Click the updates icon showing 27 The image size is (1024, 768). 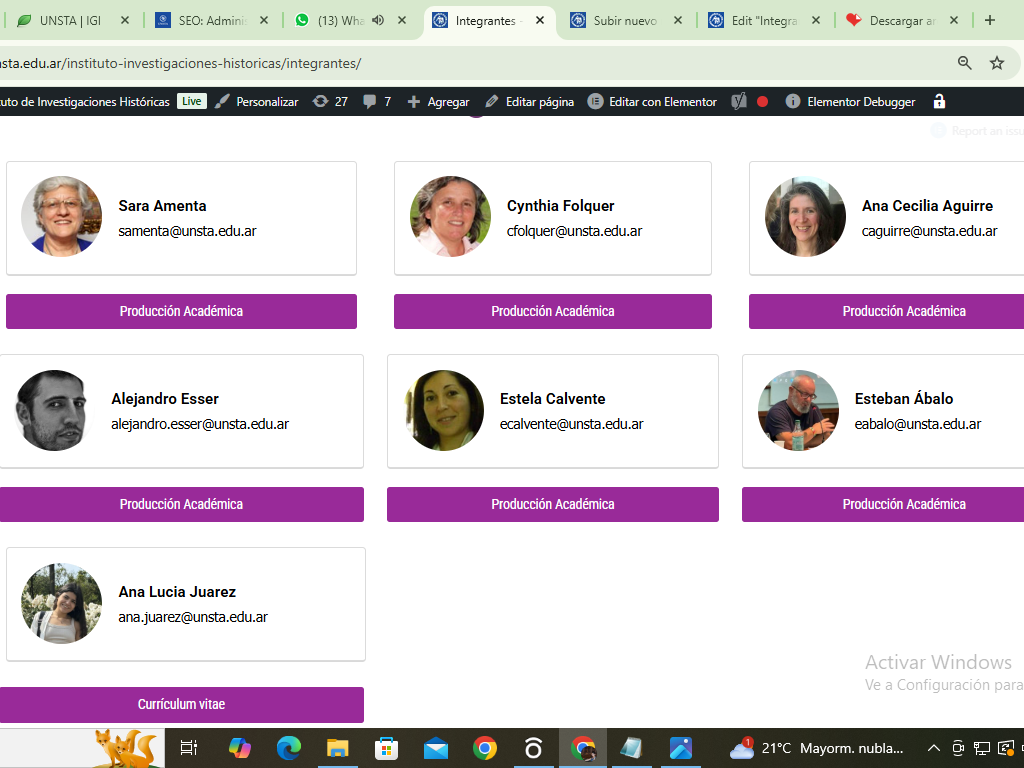pos(330,102)
